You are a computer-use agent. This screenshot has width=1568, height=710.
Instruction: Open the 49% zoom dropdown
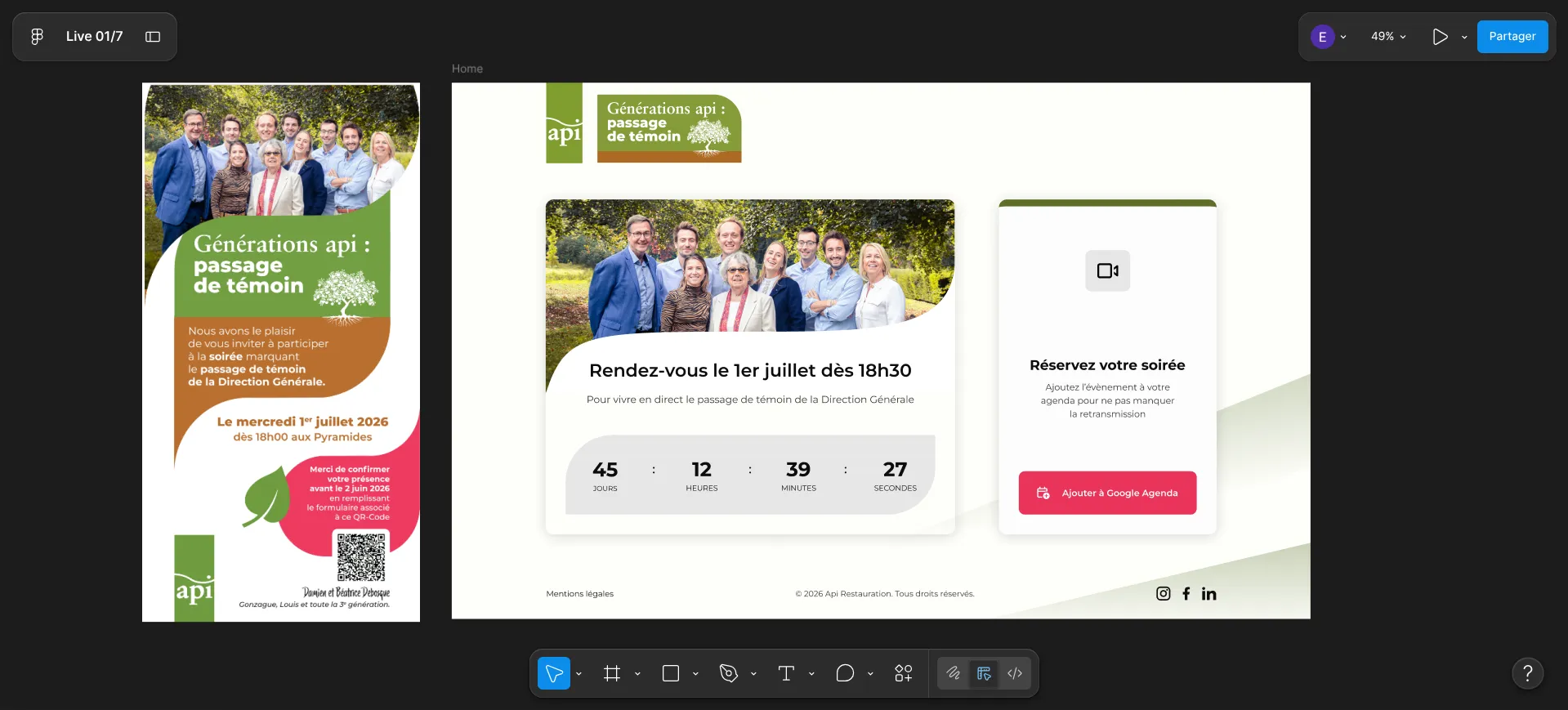pyautogui.click(x=1388, y=37)
